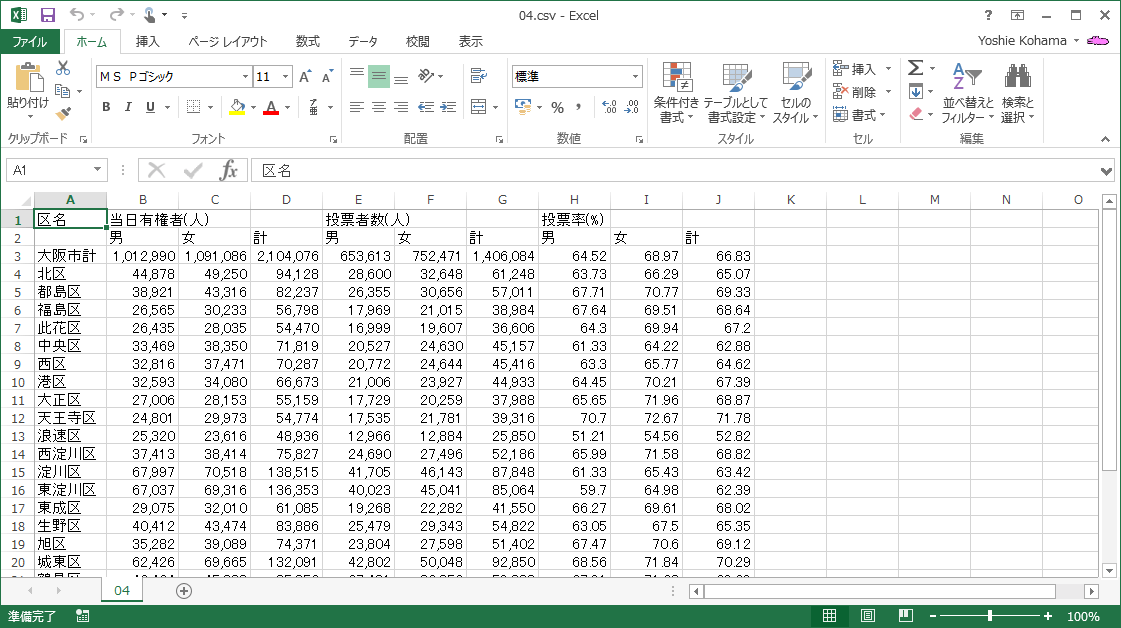
Task: Open セルのスタイル cell styles
Action: pyautogui.click(x=795, y=93)
